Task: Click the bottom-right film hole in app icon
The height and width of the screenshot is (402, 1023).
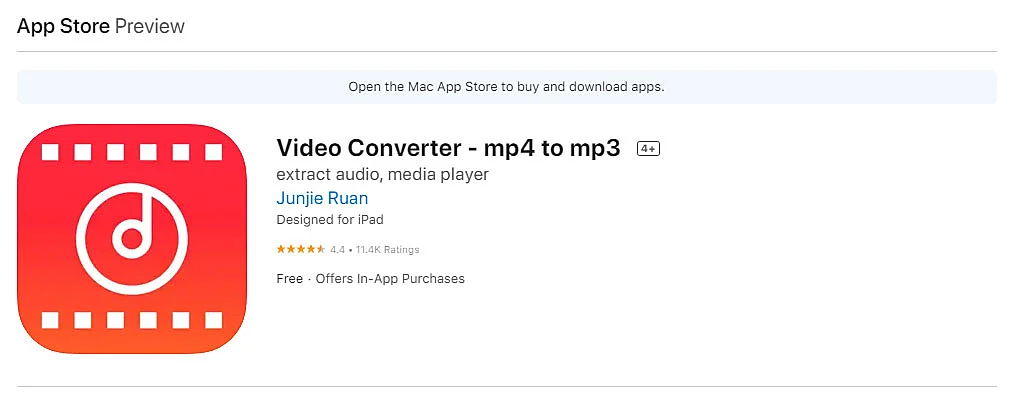Action: pyautogui.click(x=211, y=320)
